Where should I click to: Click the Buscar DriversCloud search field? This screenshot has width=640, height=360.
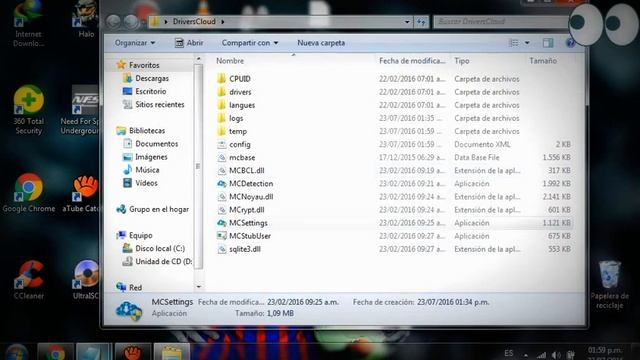coord(500,22)
